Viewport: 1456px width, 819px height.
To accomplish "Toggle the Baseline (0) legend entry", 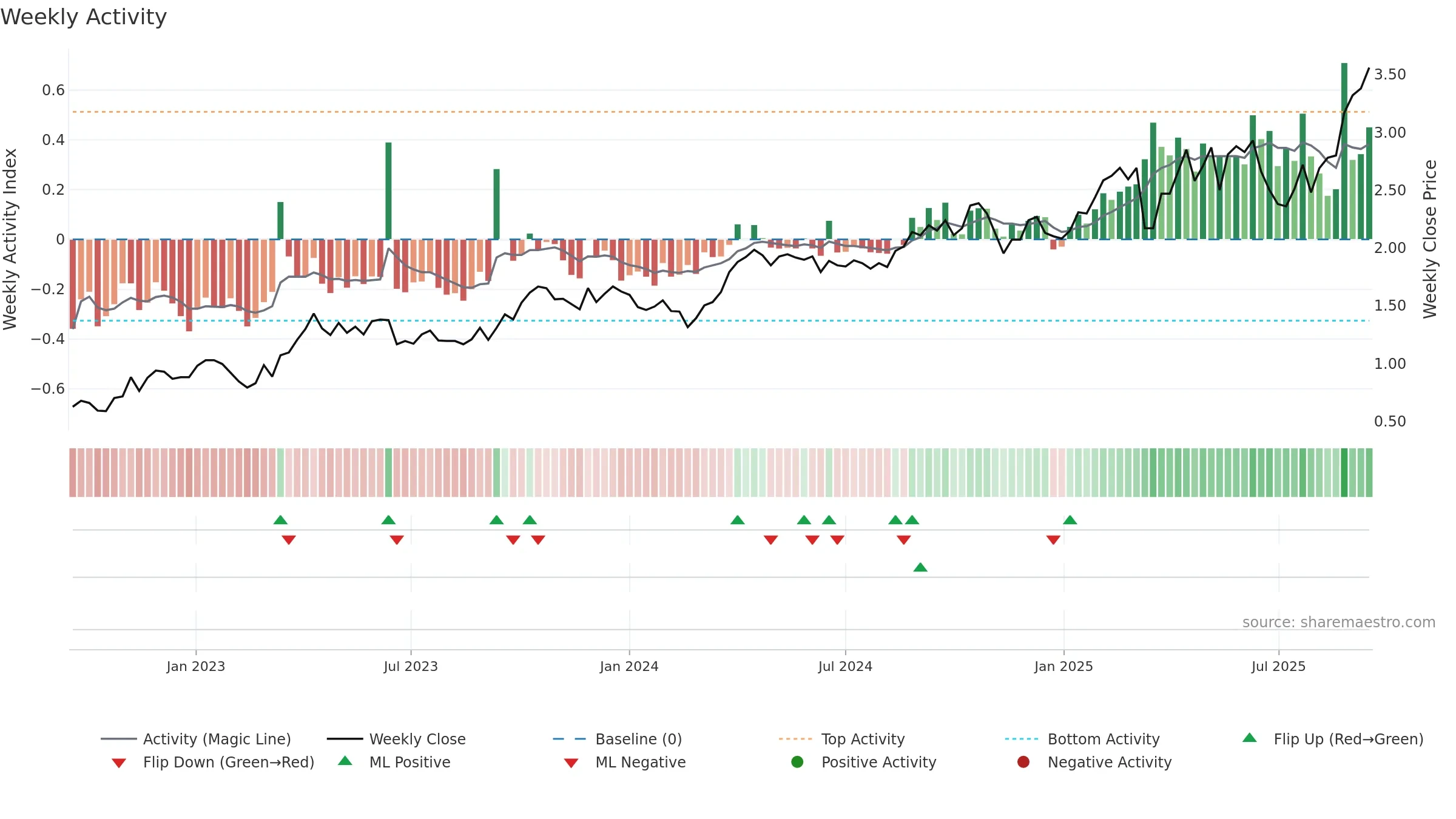I will click(618, 739).
